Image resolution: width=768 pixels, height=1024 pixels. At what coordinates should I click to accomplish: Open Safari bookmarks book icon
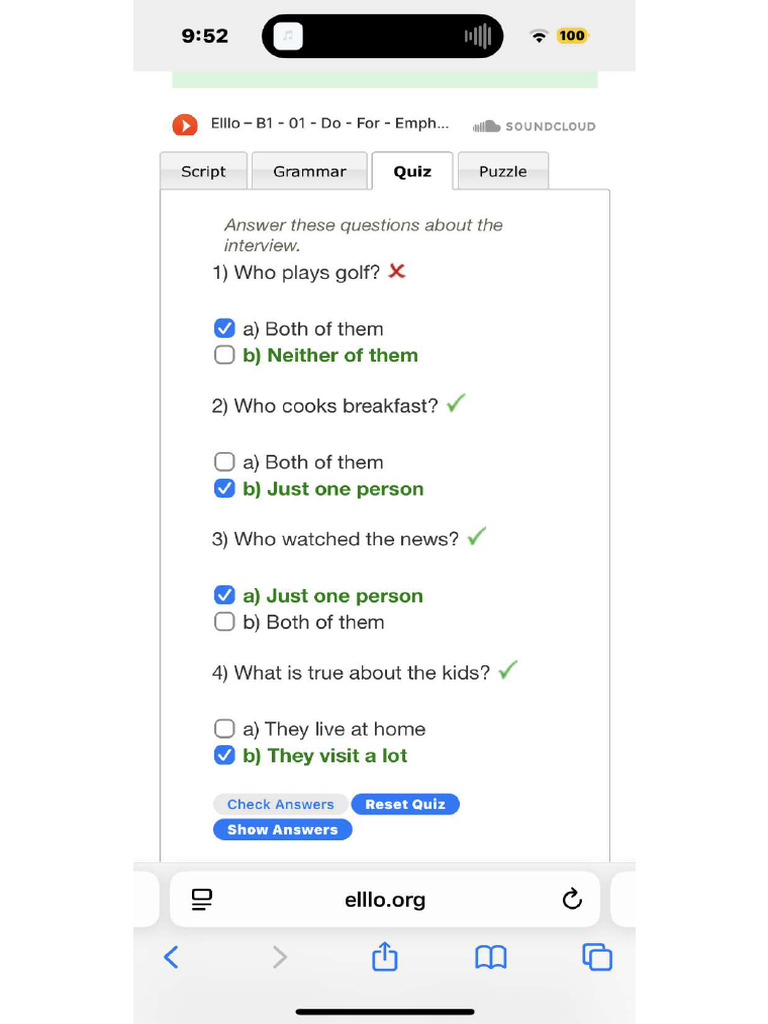(x=490, y=957)
